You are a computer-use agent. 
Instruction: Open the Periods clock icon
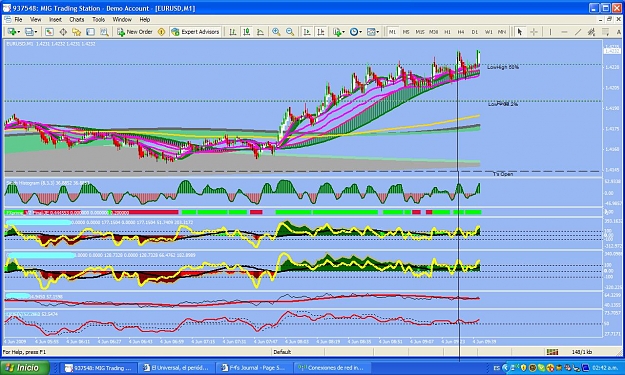tap(354, 32)
